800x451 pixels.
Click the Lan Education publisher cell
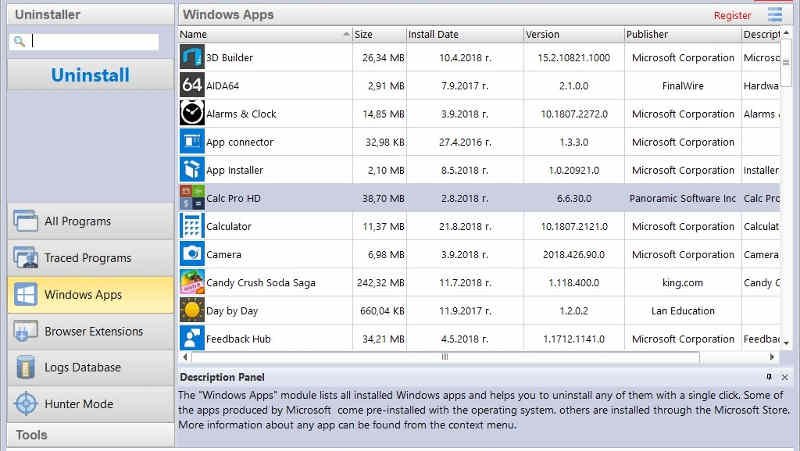[x=683, y=311]
